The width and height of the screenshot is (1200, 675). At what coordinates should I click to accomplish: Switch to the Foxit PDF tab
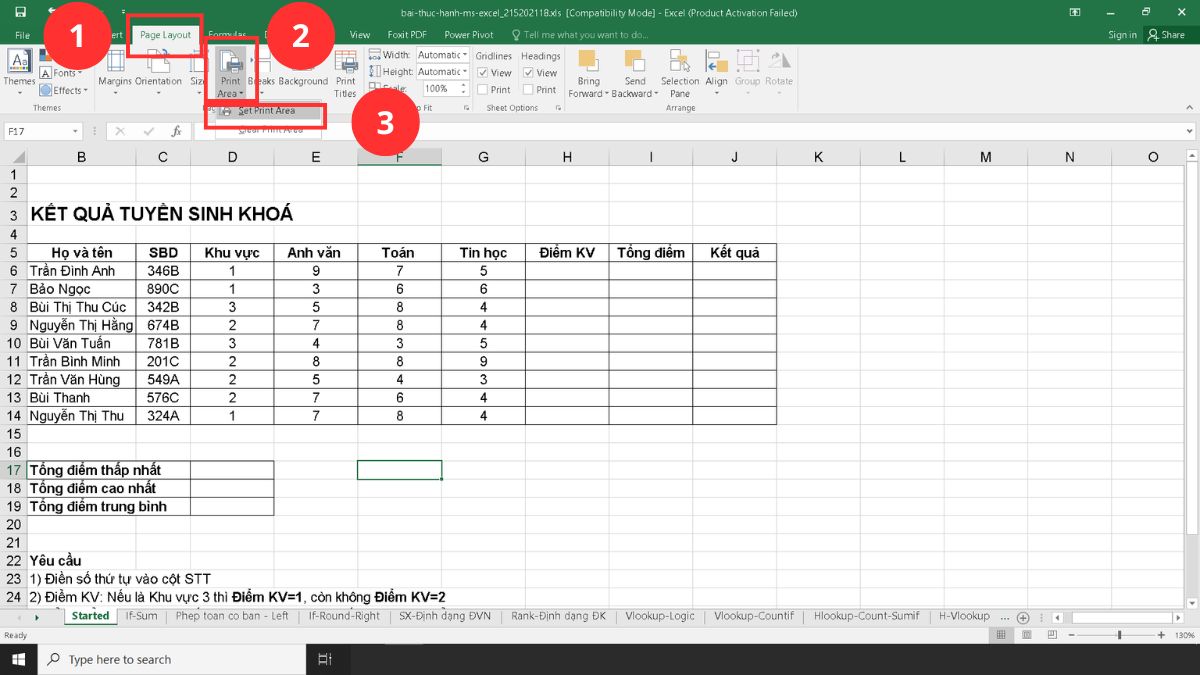click(406, 35)
